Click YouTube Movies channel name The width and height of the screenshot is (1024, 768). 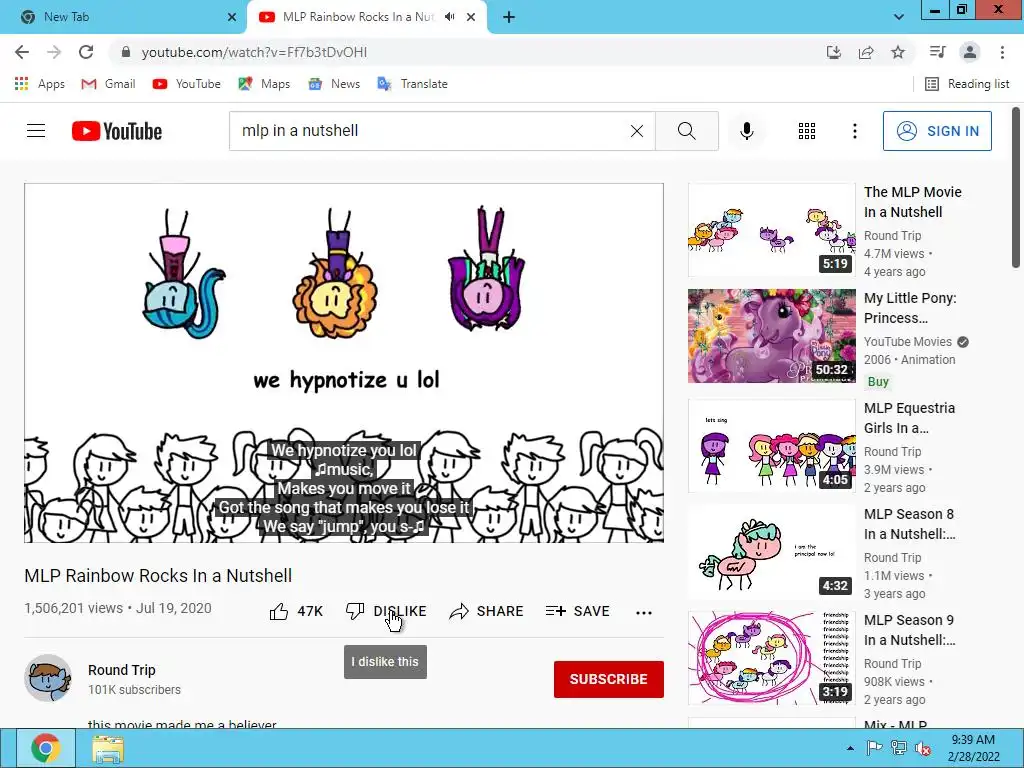click(908, 342)
